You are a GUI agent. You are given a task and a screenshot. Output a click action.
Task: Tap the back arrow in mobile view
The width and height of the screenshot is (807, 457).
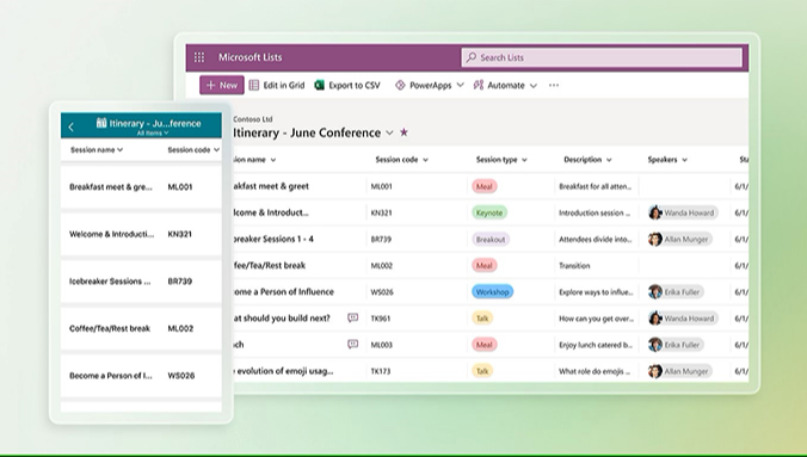point(71,127)
